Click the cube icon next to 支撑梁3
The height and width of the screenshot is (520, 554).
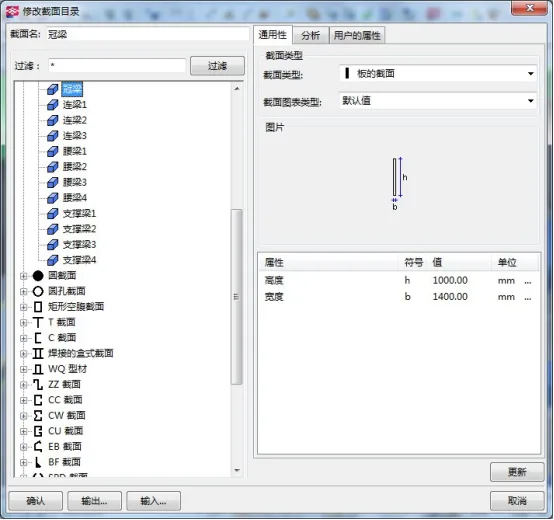[x=53, y=245]
